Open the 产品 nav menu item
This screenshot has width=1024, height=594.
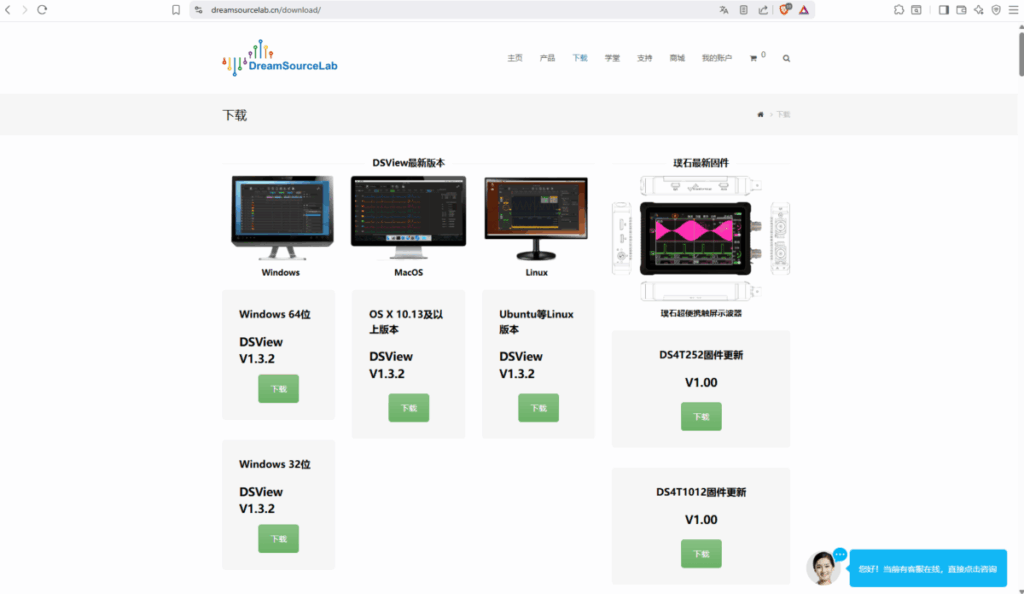point(547,58)
